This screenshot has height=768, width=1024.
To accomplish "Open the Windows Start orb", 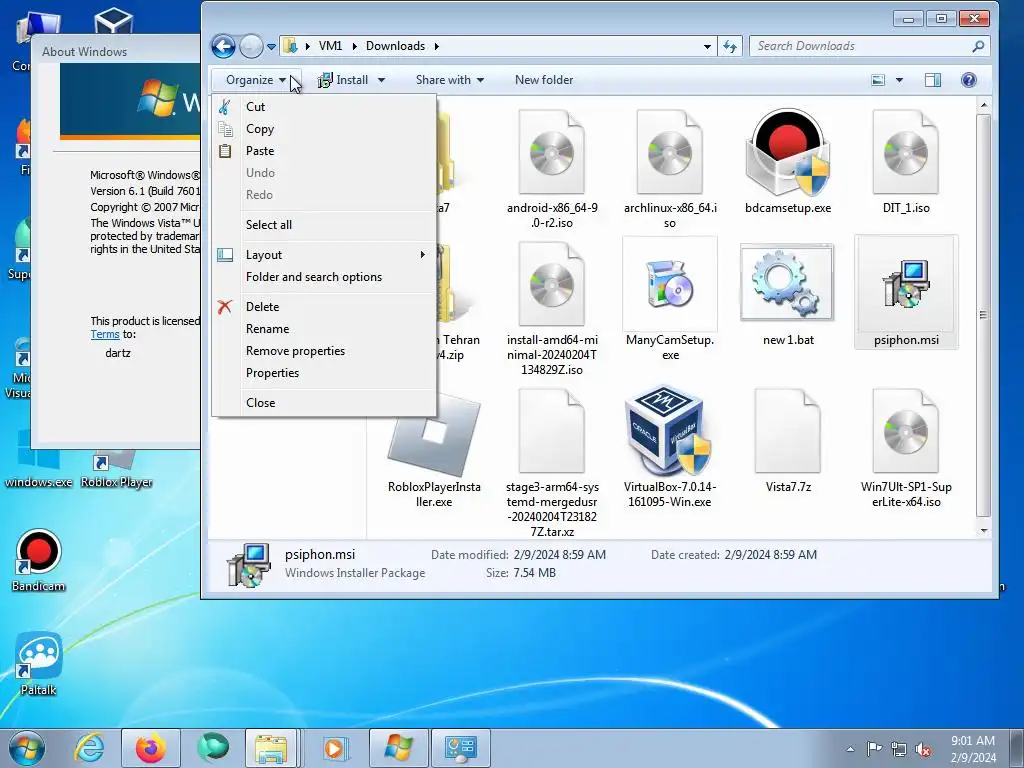I will [x=27, y=748].
